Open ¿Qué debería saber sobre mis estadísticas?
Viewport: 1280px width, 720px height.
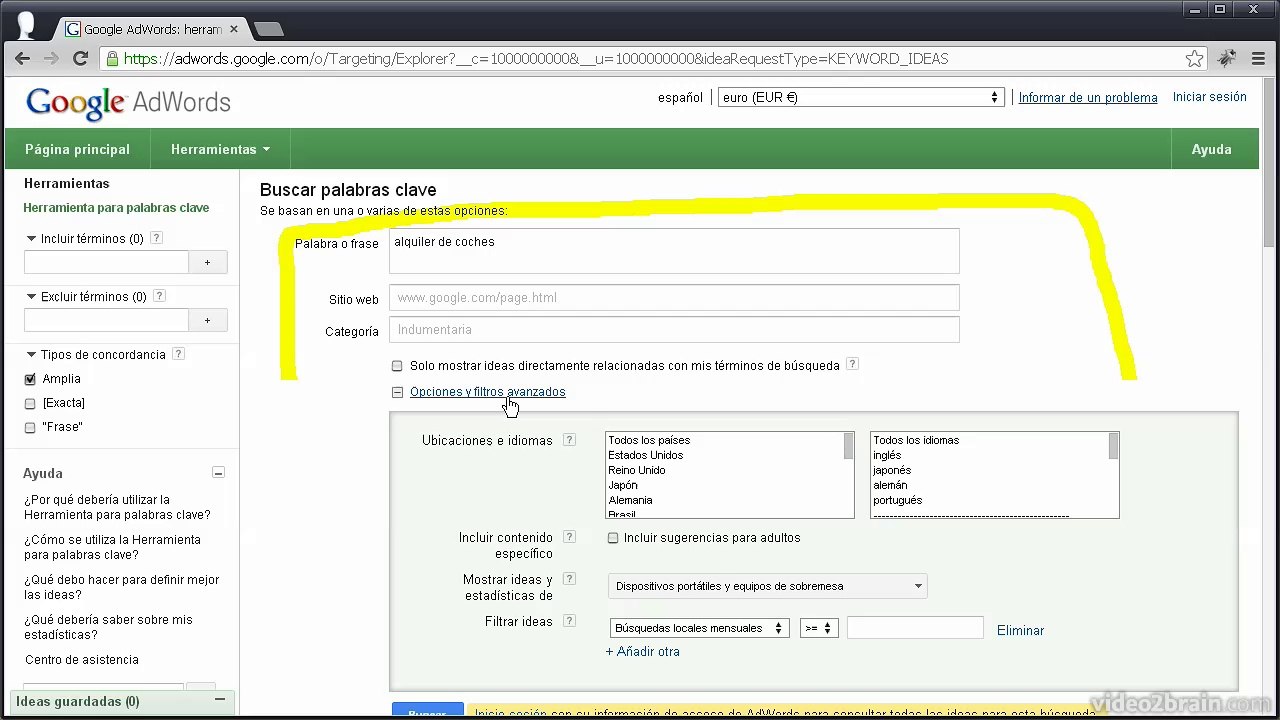[108, 627]
